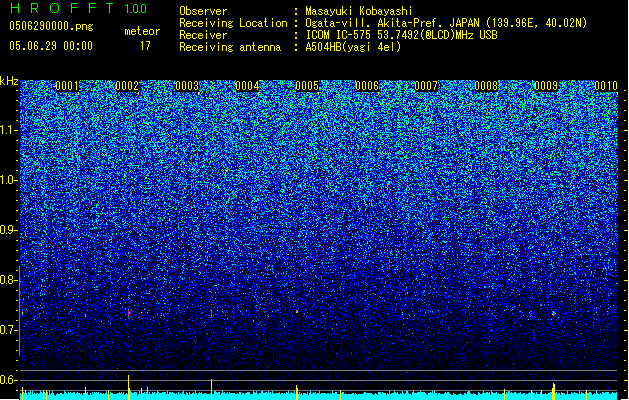Image resolution: width=629 pixels, height=400 pixels.
Task: Click minute marker 0002
Action: click(x=127, y=86)
